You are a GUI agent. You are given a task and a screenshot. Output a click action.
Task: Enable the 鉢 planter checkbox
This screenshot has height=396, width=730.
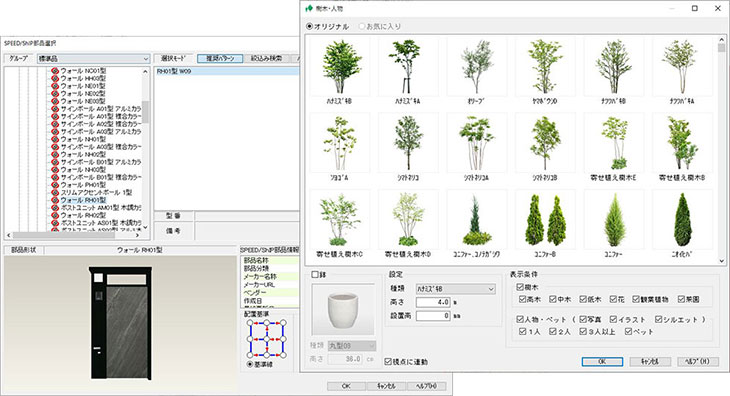[x=315, y=275]
